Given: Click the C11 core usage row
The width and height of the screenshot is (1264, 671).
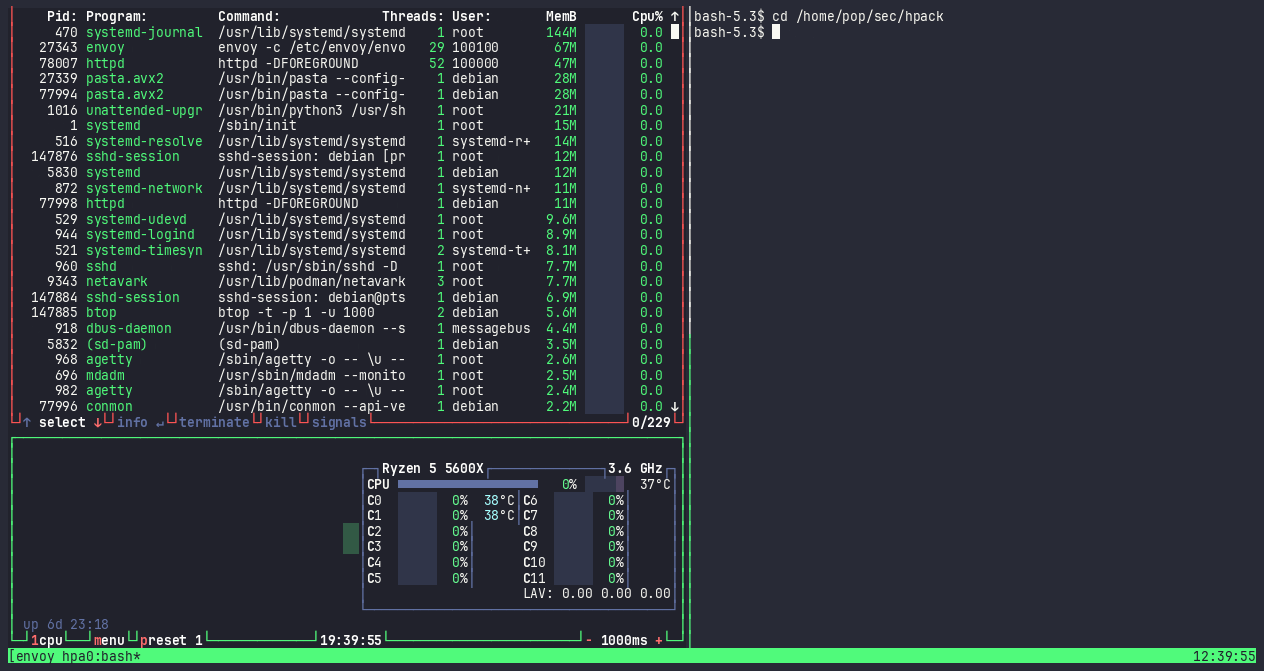Looking at the screenshot, I should (x=573, y=578).
